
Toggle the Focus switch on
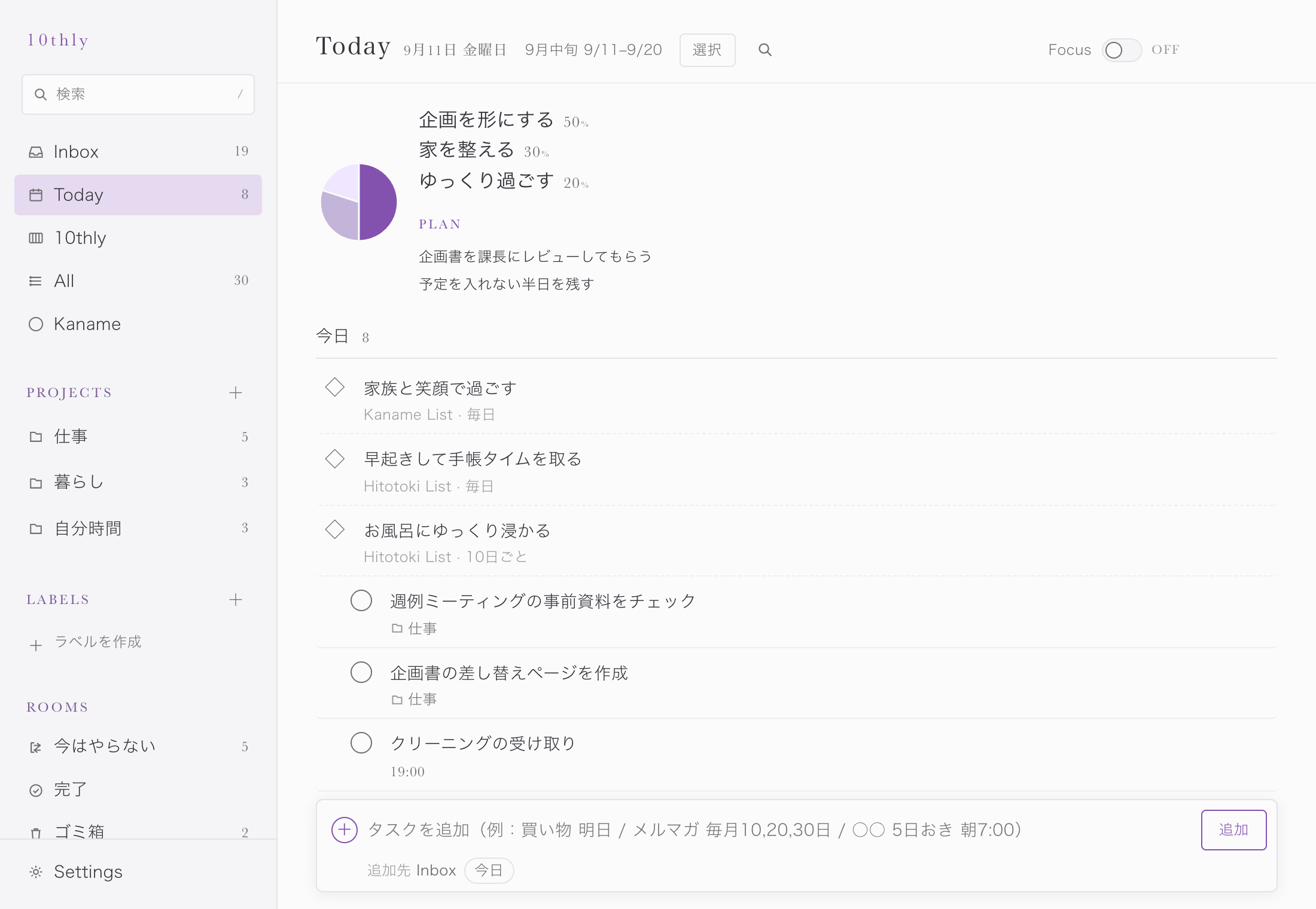1122,50
